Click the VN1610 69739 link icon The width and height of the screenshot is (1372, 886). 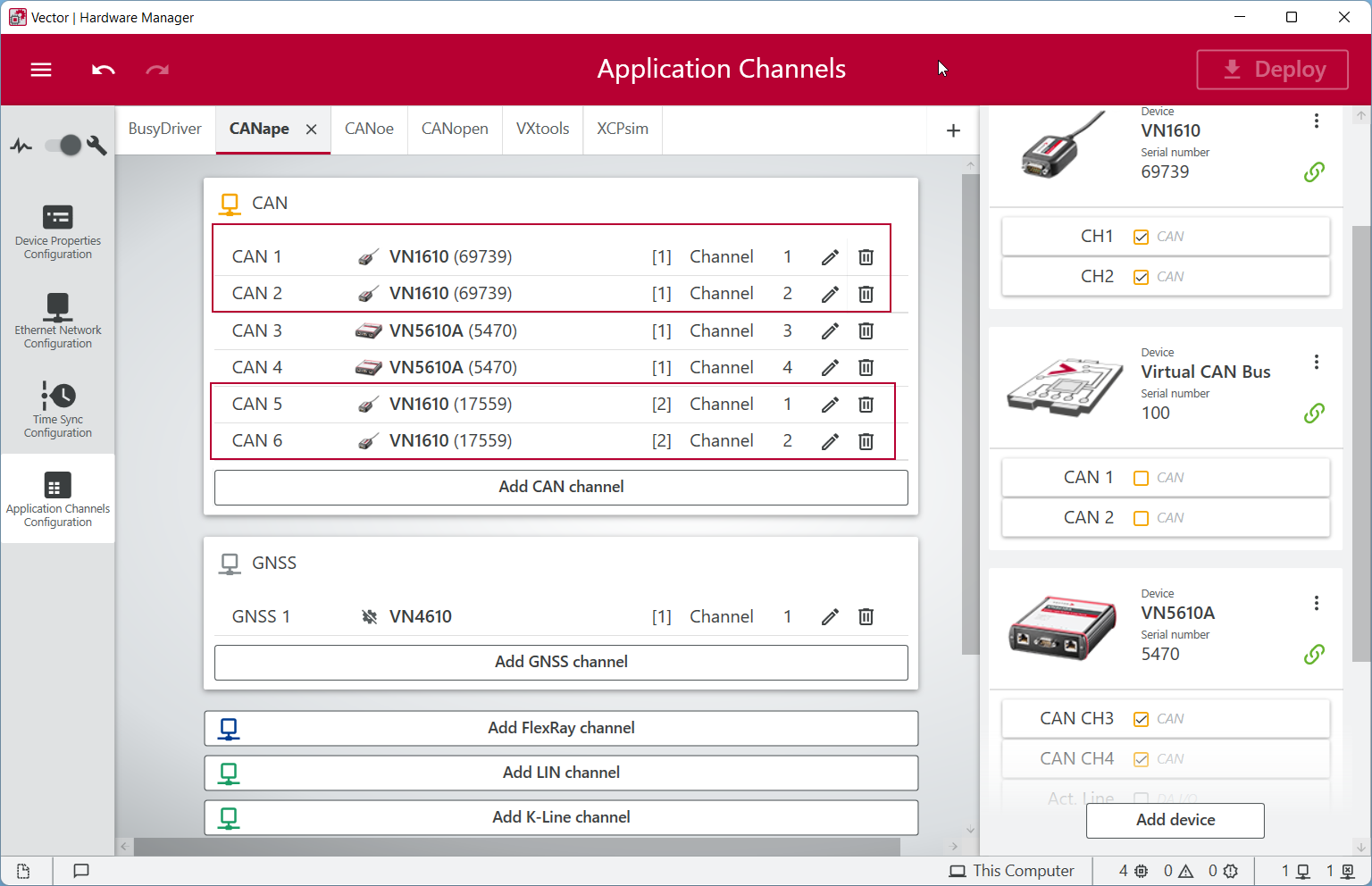[1314, 172]
